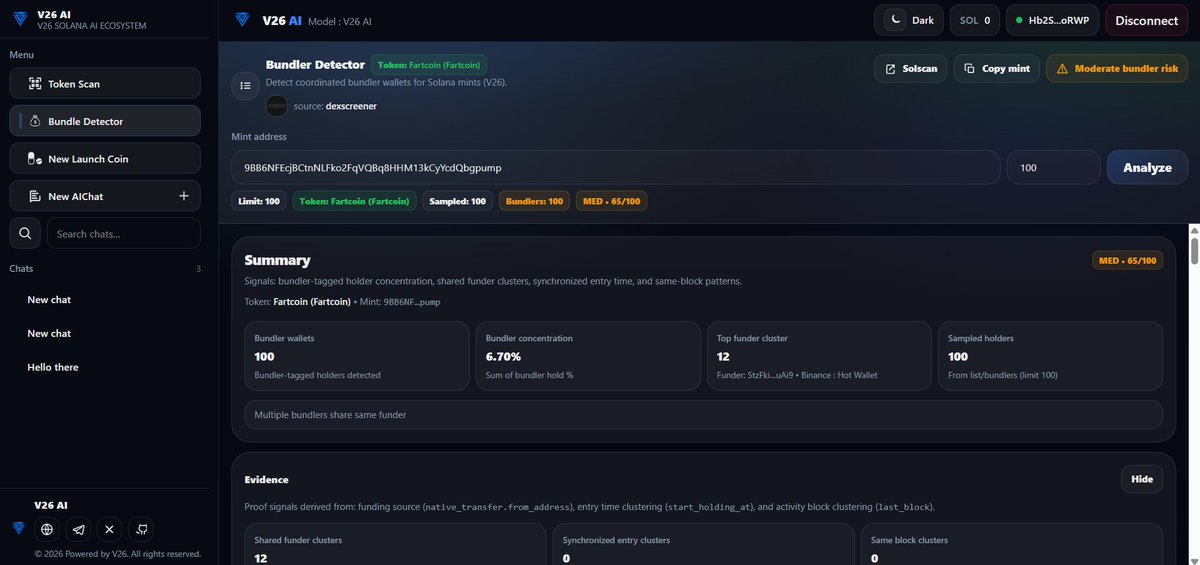This screenshot has height=565, width=1200.
Task: Click the Multiple bundlers share same funder note
Action: point(704,414)
